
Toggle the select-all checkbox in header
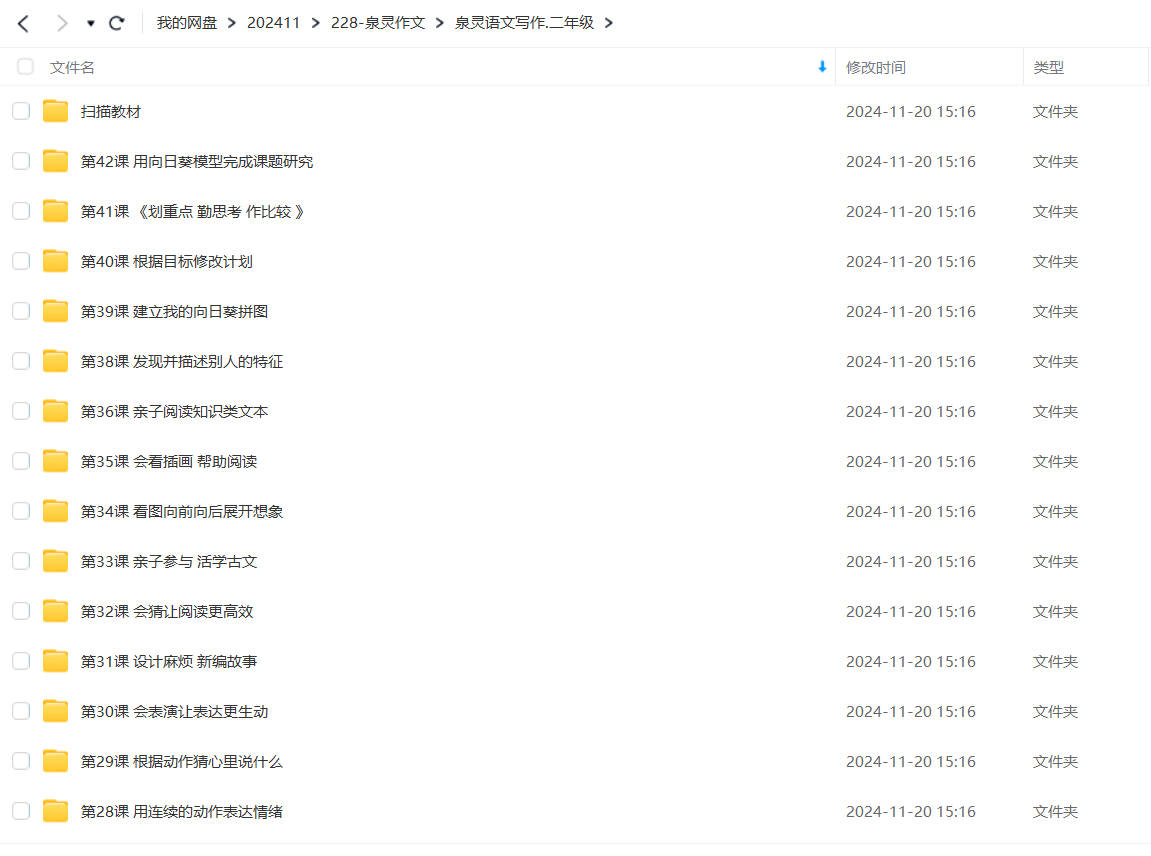[x=26, y=67]
